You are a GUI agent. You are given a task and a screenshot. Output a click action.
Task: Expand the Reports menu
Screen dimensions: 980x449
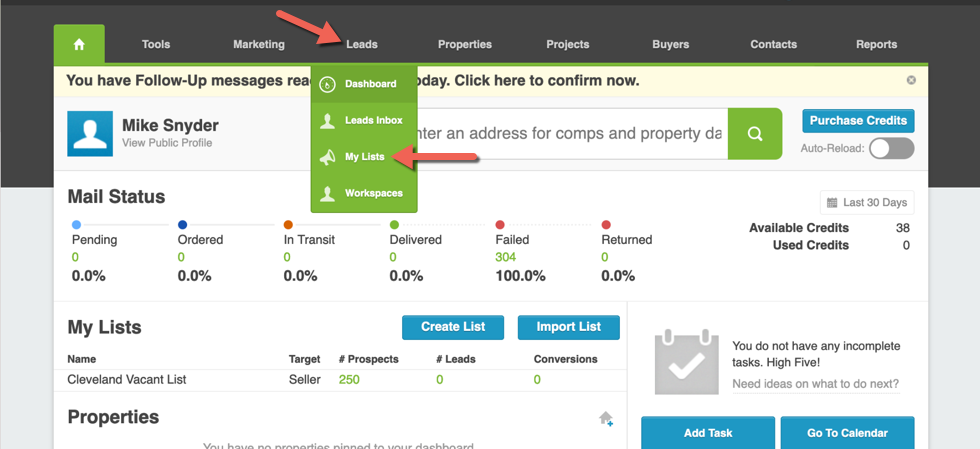tap(876, 44)
